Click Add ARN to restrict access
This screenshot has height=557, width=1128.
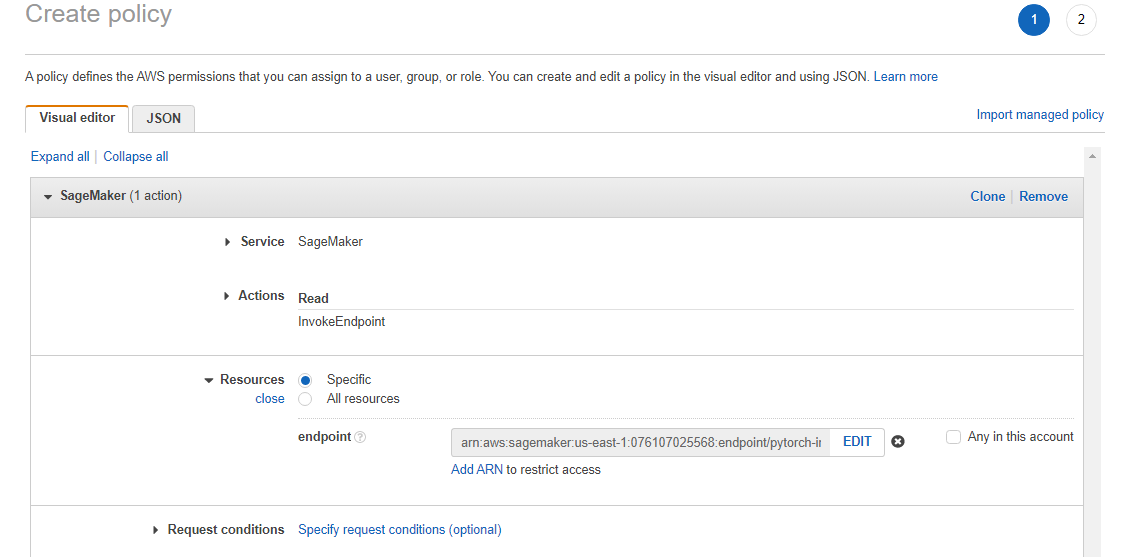[476, 470]
